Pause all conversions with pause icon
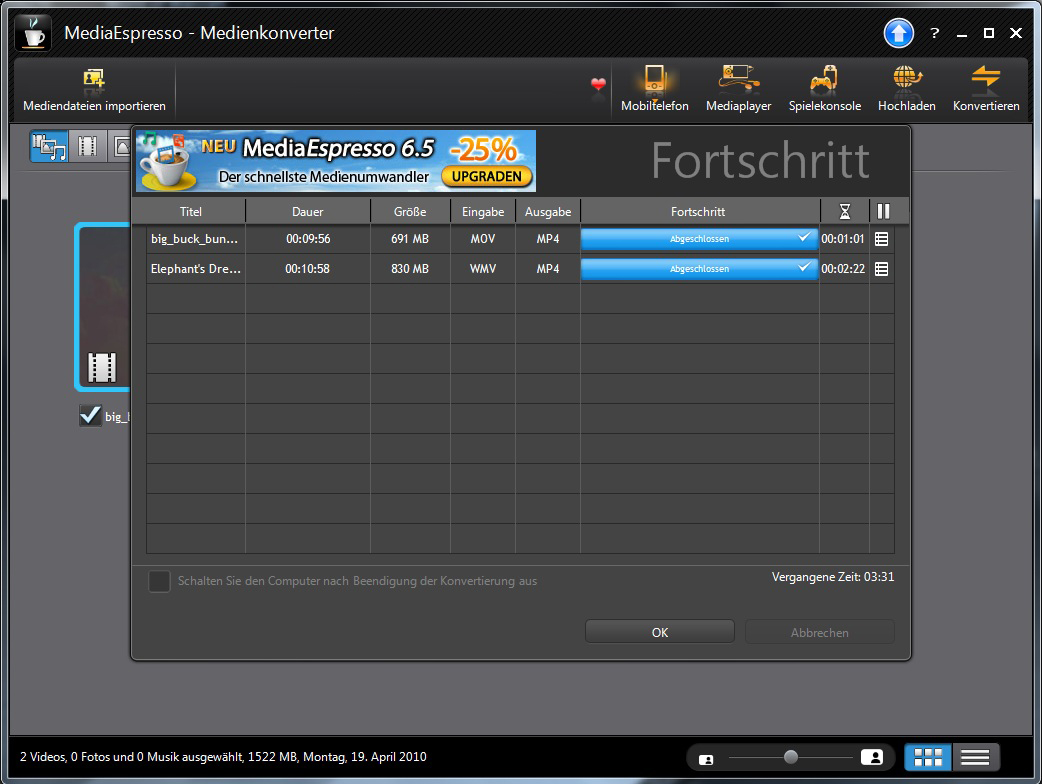Image resolution: width=1042 pixels, height=784 pixels. click(x=883, y=211)
